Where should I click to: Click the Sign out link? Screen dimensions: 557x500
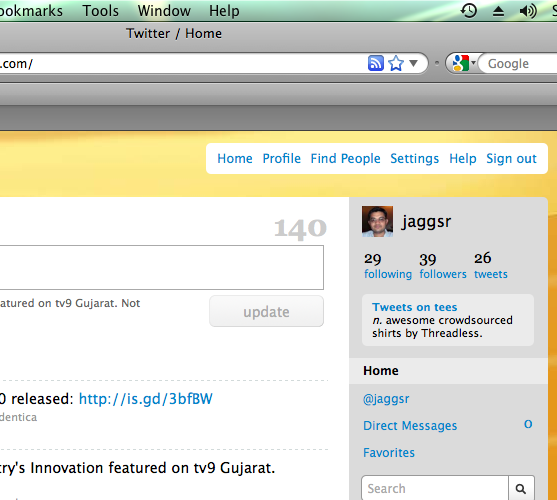click(511, 158)
